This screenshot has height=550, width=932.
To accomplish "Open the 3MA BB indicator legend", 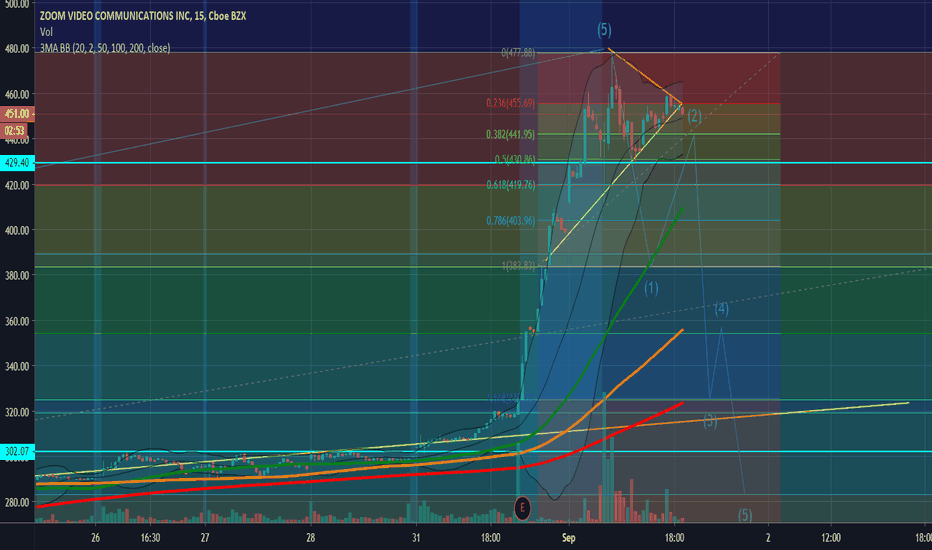I will coord(105,48).
